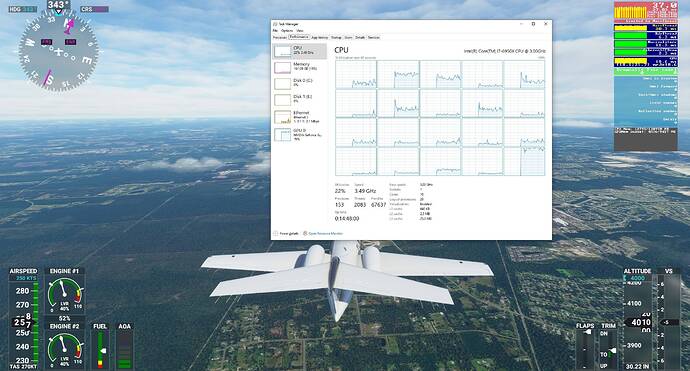This screenshot has height=371, width=690.
Task: Switch to the Services tab
Action: click(374, 37)
